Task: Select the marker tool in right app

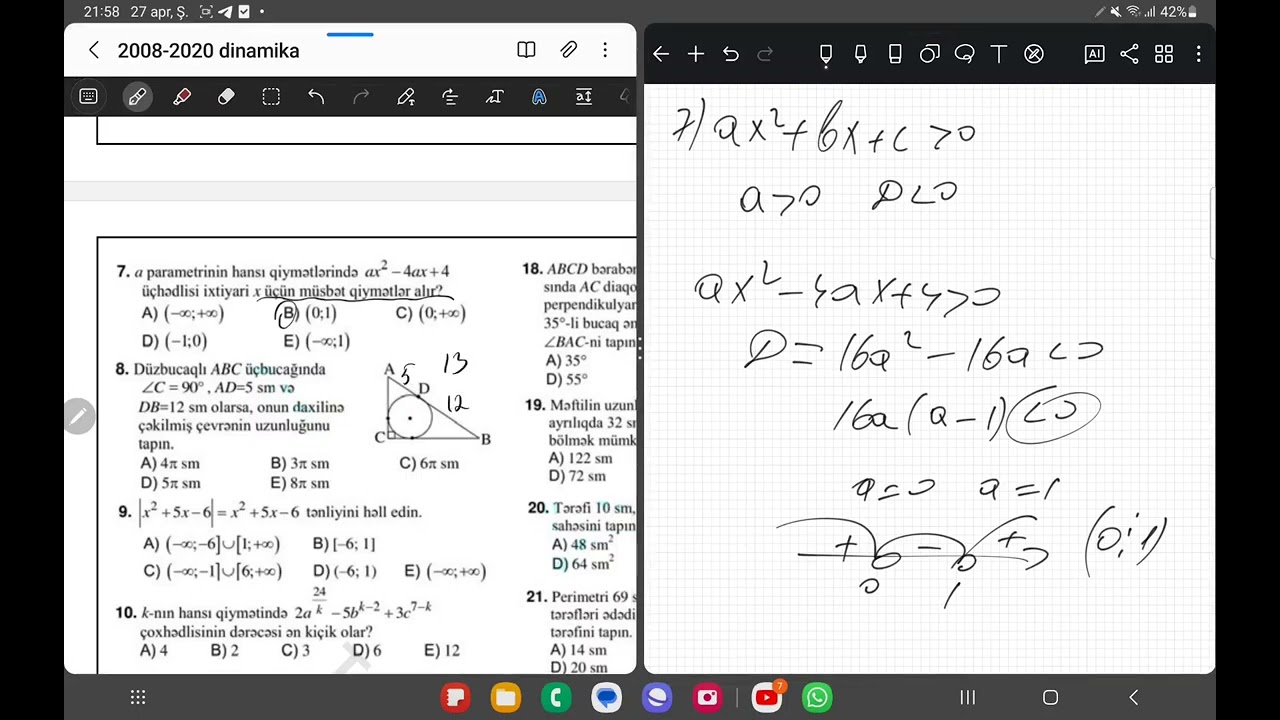Action: click(860, 55)
